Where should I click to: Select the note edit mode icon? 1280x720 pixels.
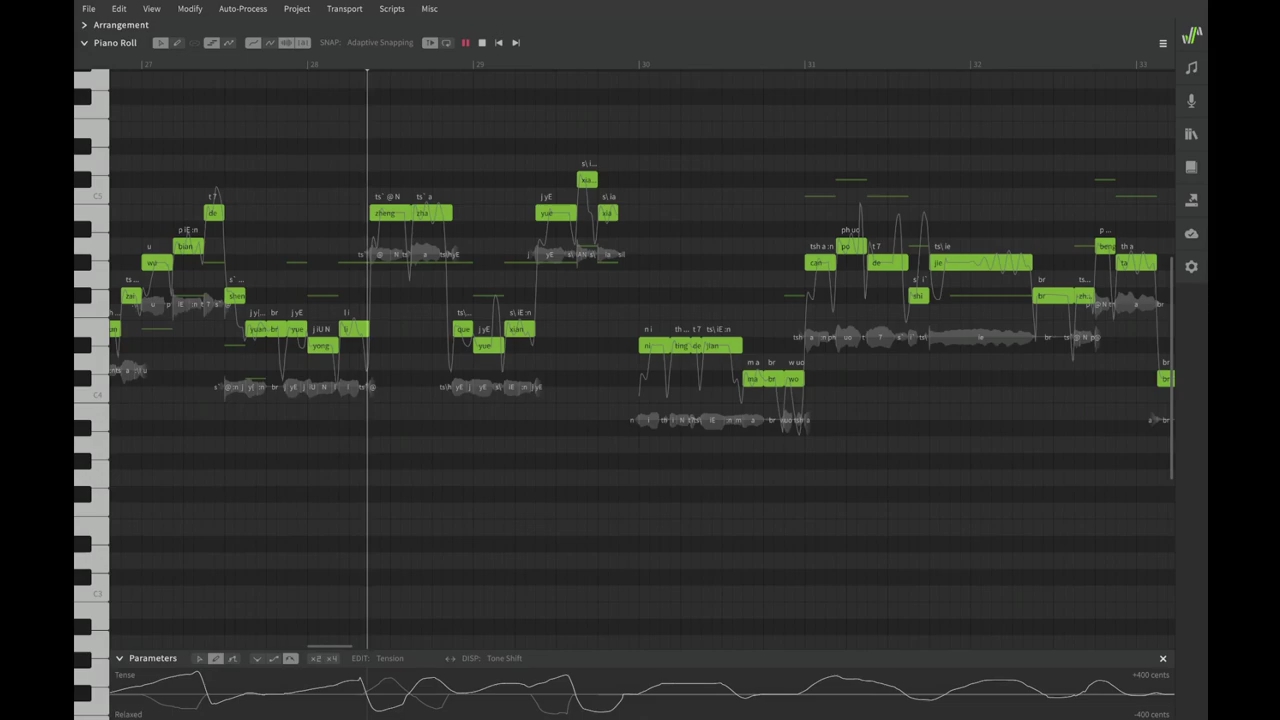point(212,43)
